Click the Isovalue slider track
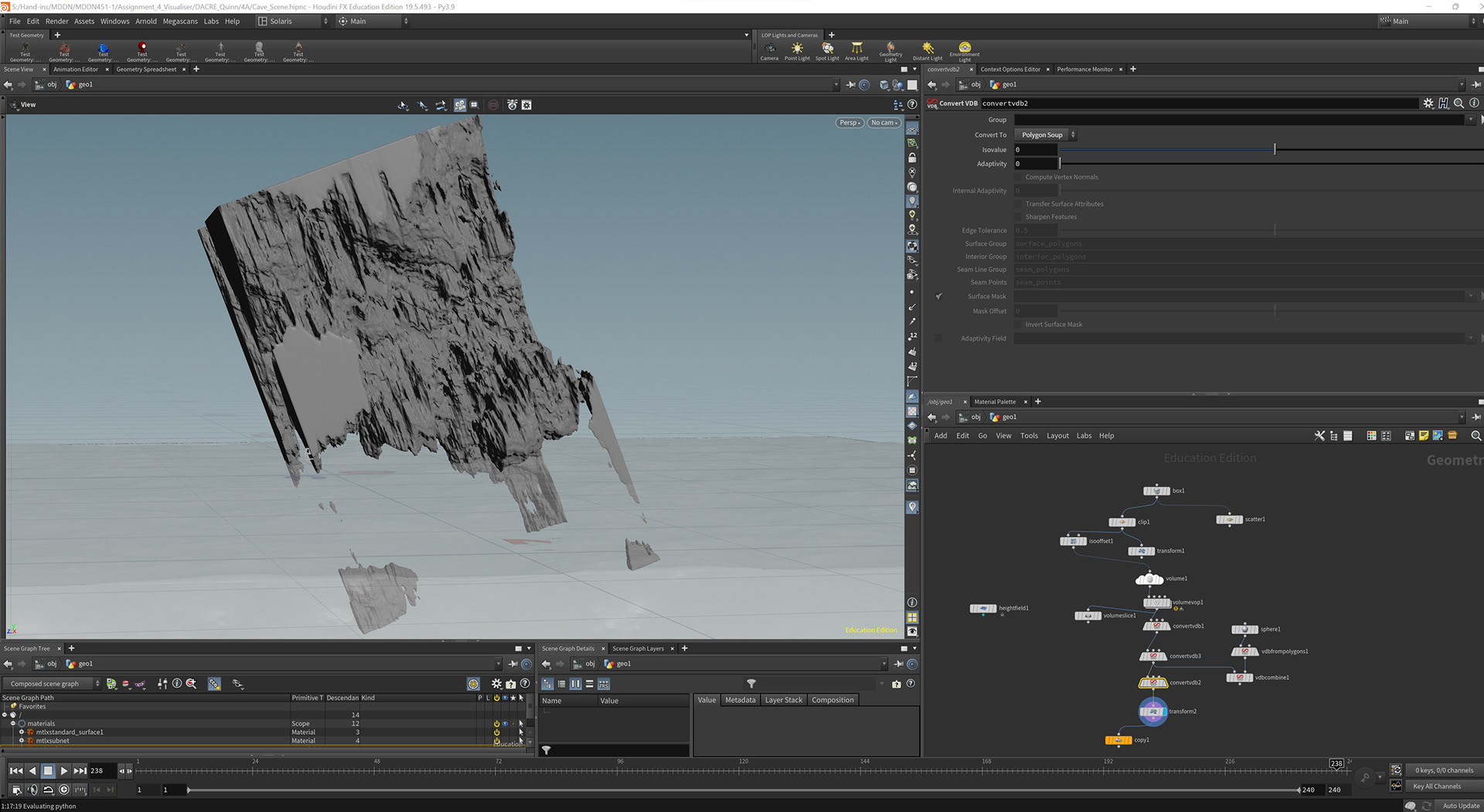 1159,150
